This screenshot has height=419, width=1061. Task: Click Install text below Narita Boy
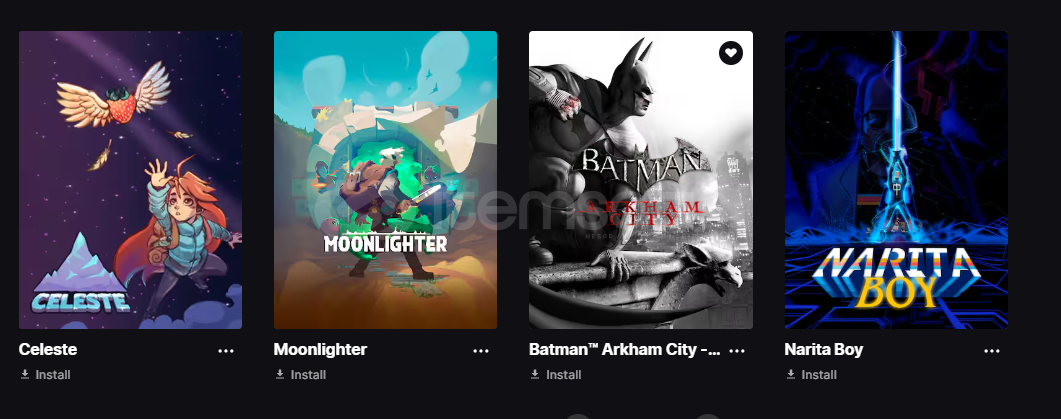(819, 374)
